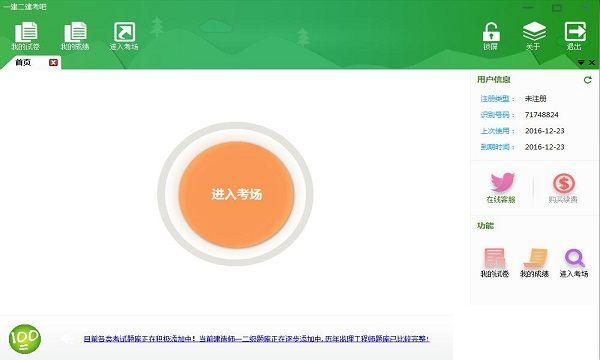Image resolution: width=600 pixels, height=360 pixels.
Task: Minimize the application window
Action: pos(528,7)
